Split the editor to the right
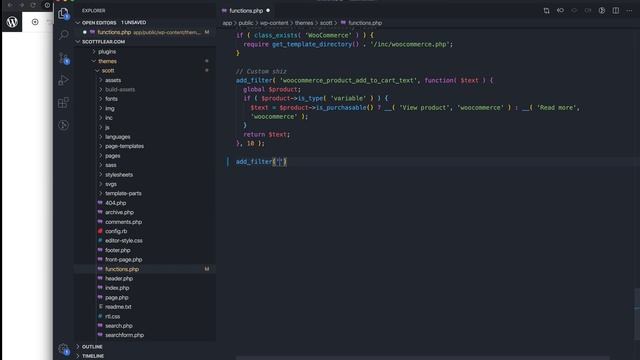This screenshot has height=360, width=640. click(616, 11)
